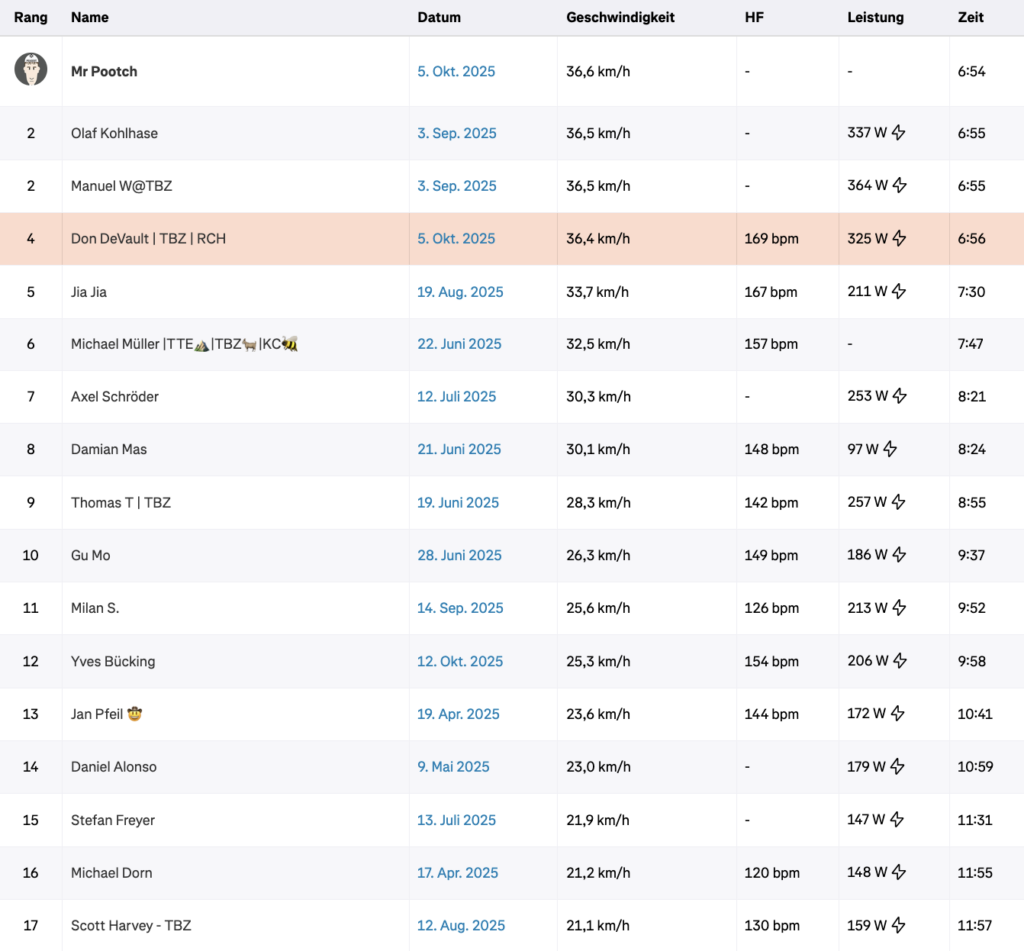Click power meter icon beside 337 W
Viewport: 1024px width, 951px height.
[x=898, y=133]
